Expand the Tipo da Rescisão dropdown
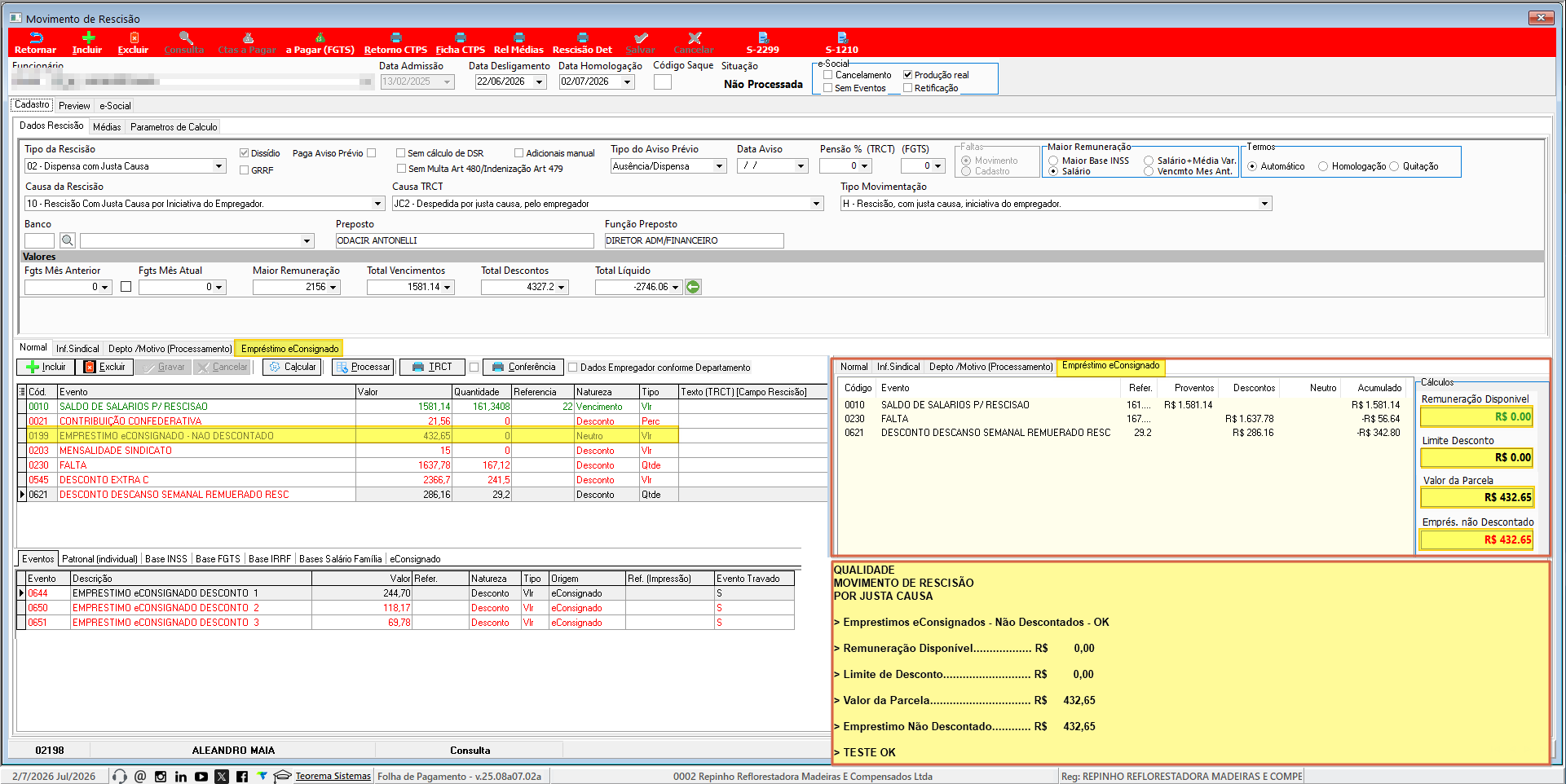This screenshot has height=784, width=1566. [x=218, y=166]
